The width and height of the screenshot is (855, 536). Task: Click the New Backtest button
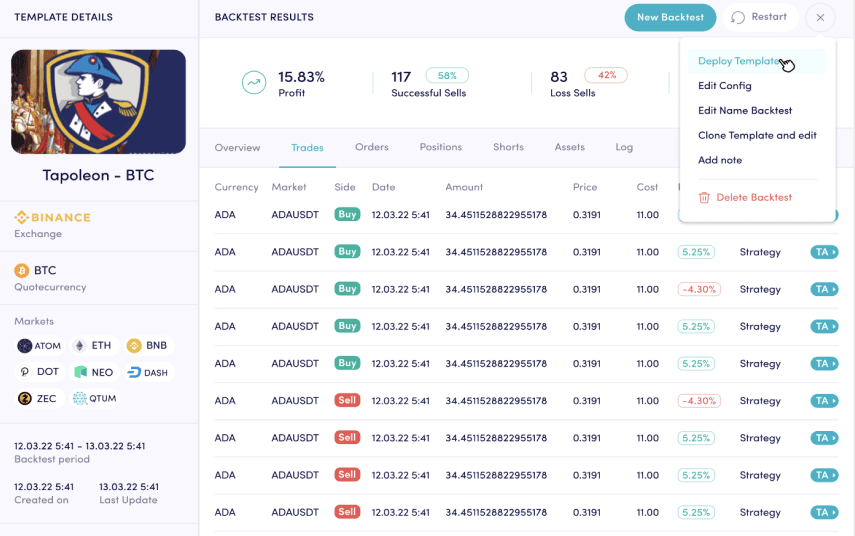coord(670,17)
